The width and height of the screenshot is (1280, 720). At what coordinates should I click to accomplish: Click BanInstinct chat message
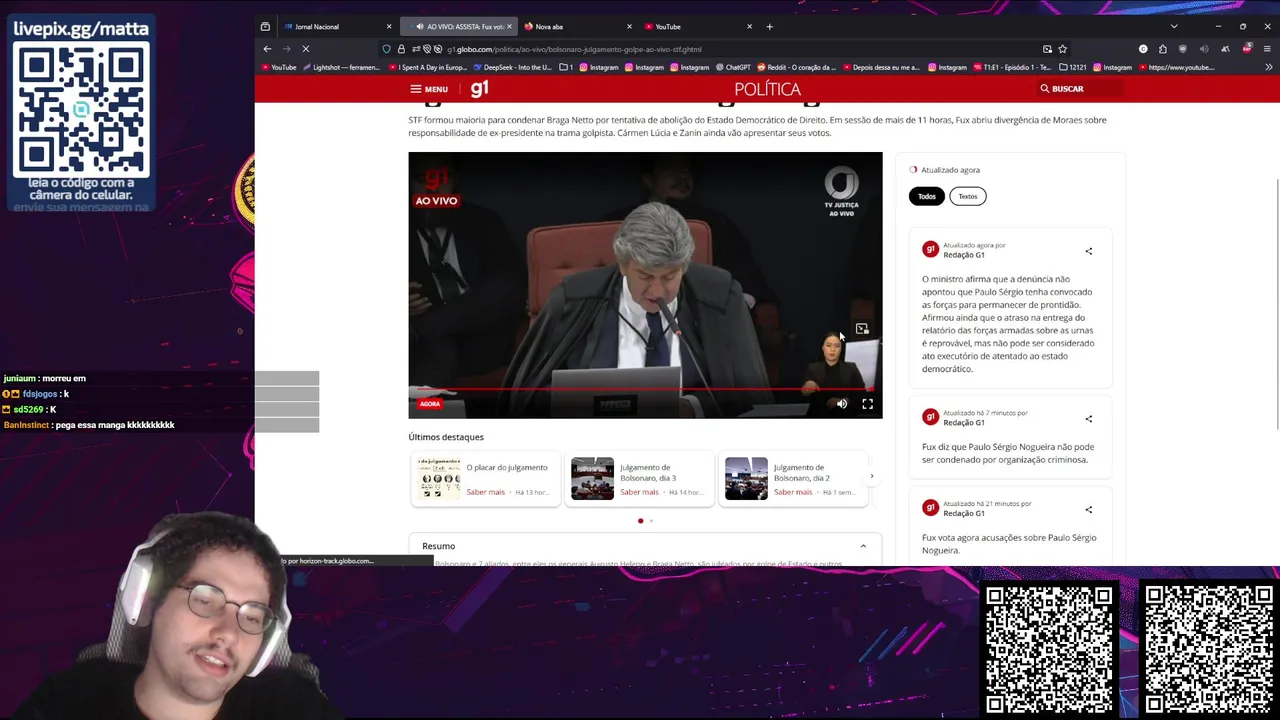89,425
